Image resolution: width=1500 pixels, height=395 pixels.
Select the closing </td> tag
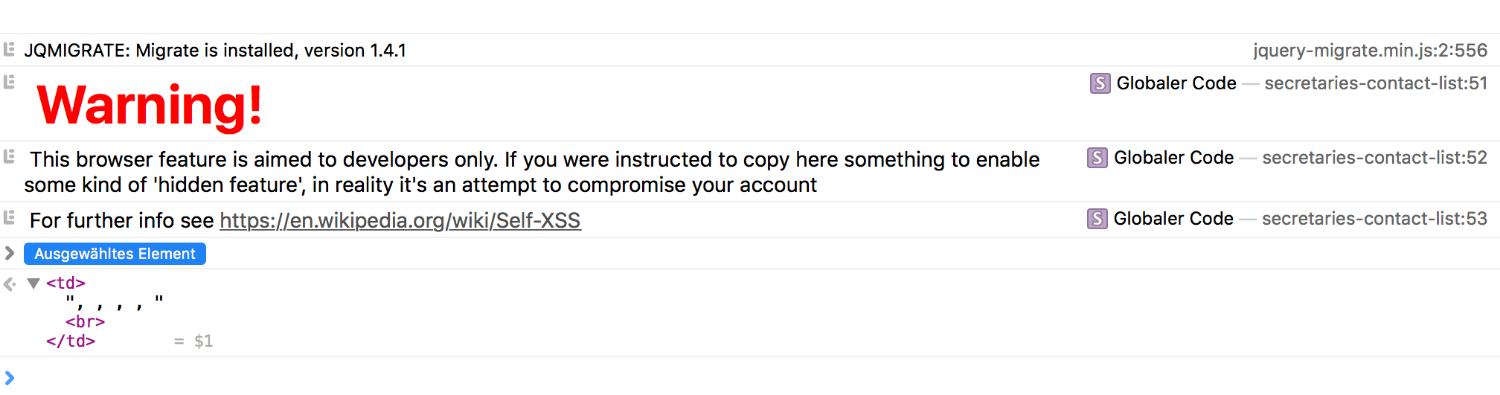click(70, 341)
